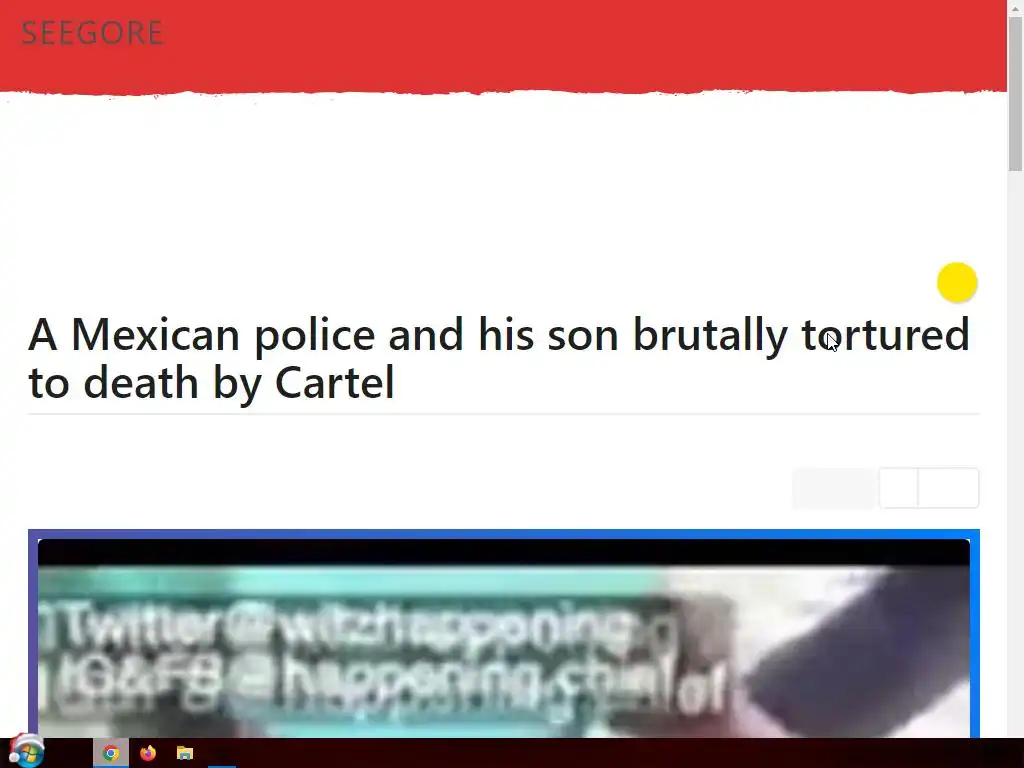The height and width of the screenshot is (768, 1024).
Task: Click the gray blank button above the video
Action: tap(834, 488)
